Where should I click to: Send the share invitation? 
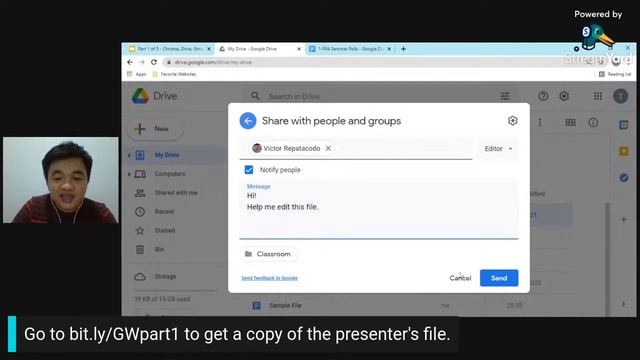[x=499, y=278]
